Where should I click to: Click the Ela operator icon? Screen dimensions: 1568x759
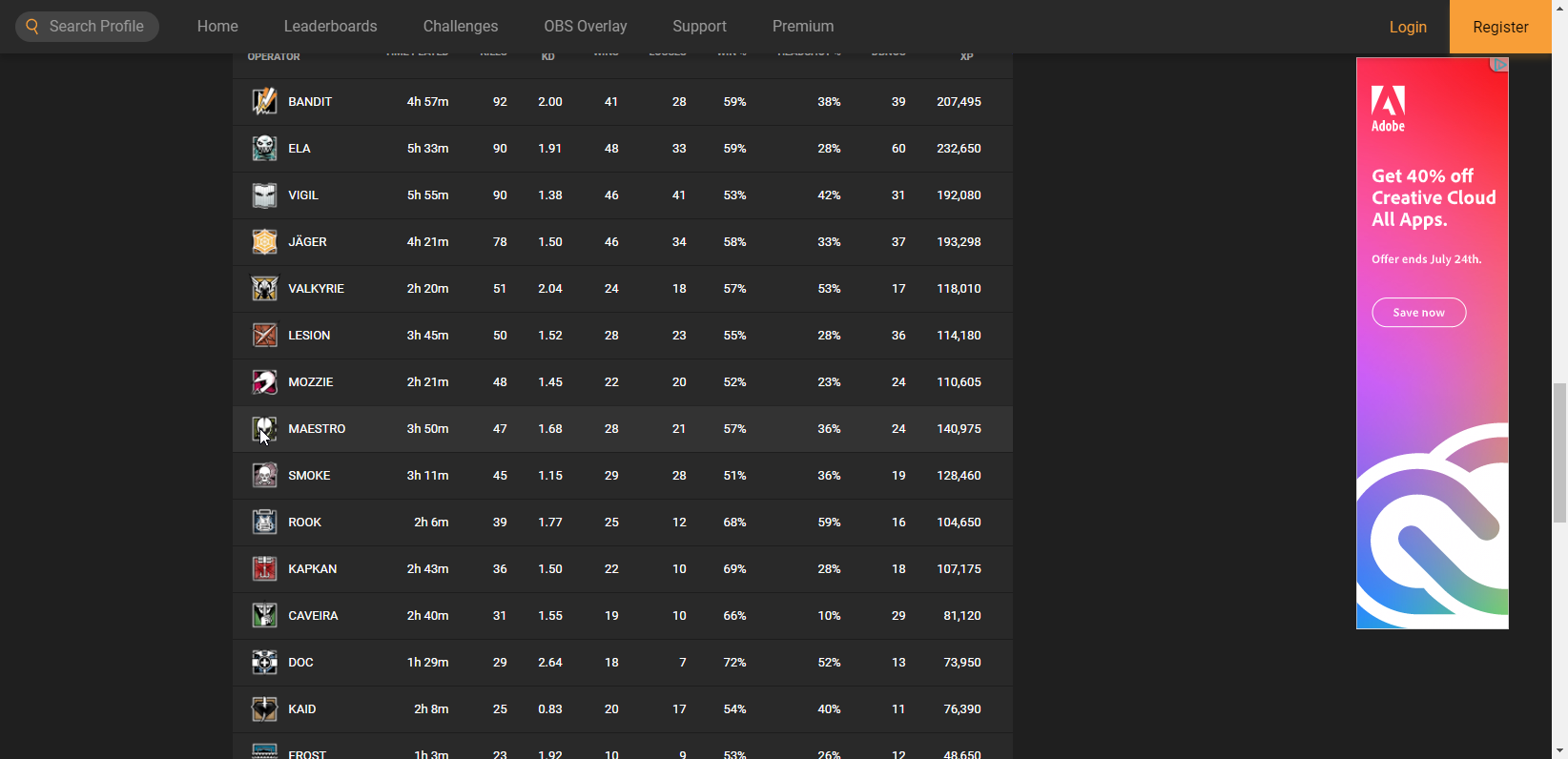[x=264, y=148]
